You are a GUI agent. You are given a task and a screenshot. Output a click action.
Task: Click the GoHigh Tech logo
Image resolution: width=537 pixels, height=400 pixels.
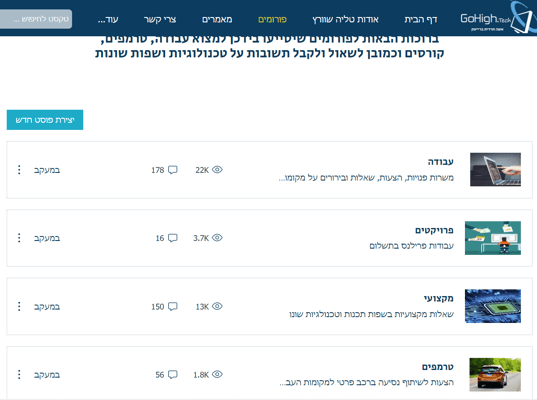click(498, 18)
